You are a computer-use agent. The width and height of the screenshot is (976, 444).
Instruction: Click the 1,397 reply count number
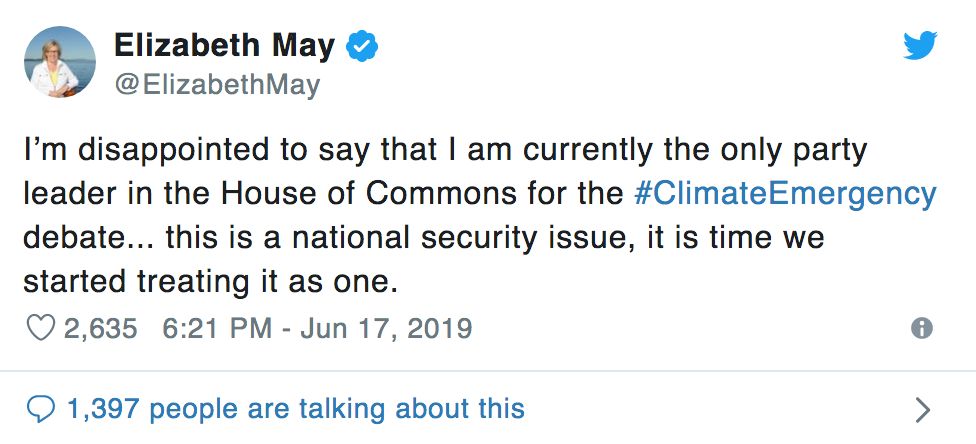(102, 408)
